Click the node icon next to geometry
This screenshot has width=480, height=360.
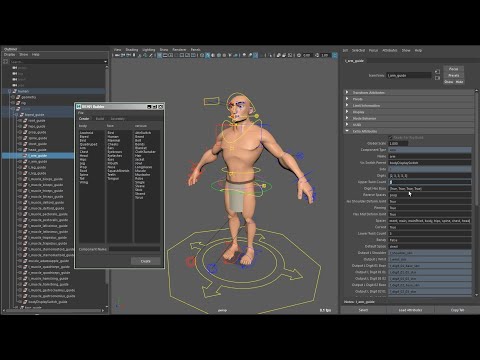pos(19,97)
